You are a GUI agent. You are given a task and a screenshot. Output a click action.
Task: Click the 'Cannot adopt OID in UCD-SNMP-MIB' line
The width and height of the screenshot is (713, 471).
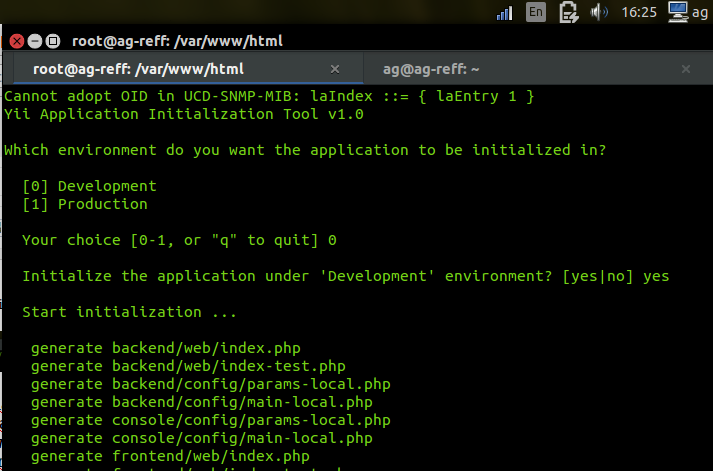tap(269, 96)
